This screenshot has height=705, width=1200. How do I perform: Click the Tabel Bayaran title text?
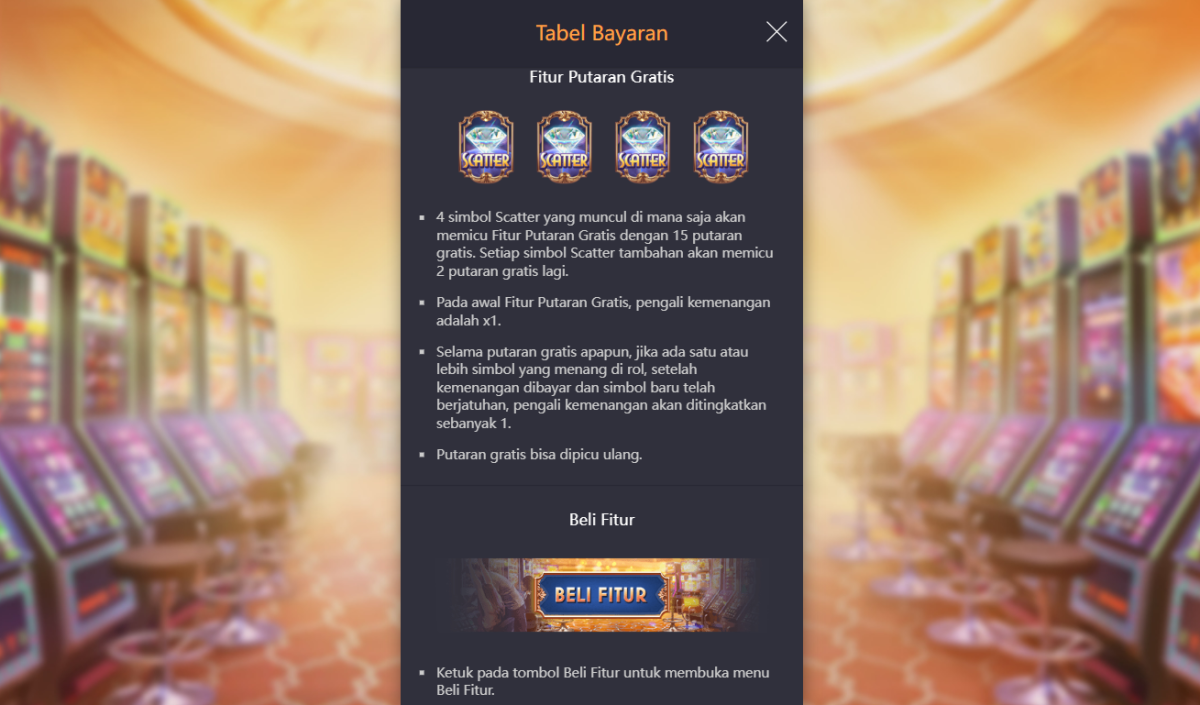pos(602,33)
